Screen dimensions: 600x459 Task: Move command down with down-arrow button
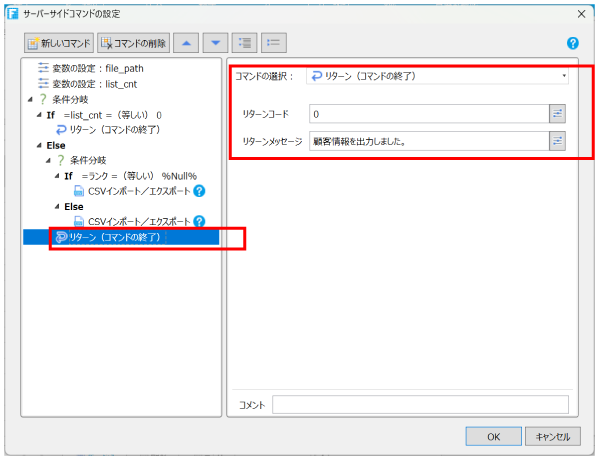tap(215, 43)
